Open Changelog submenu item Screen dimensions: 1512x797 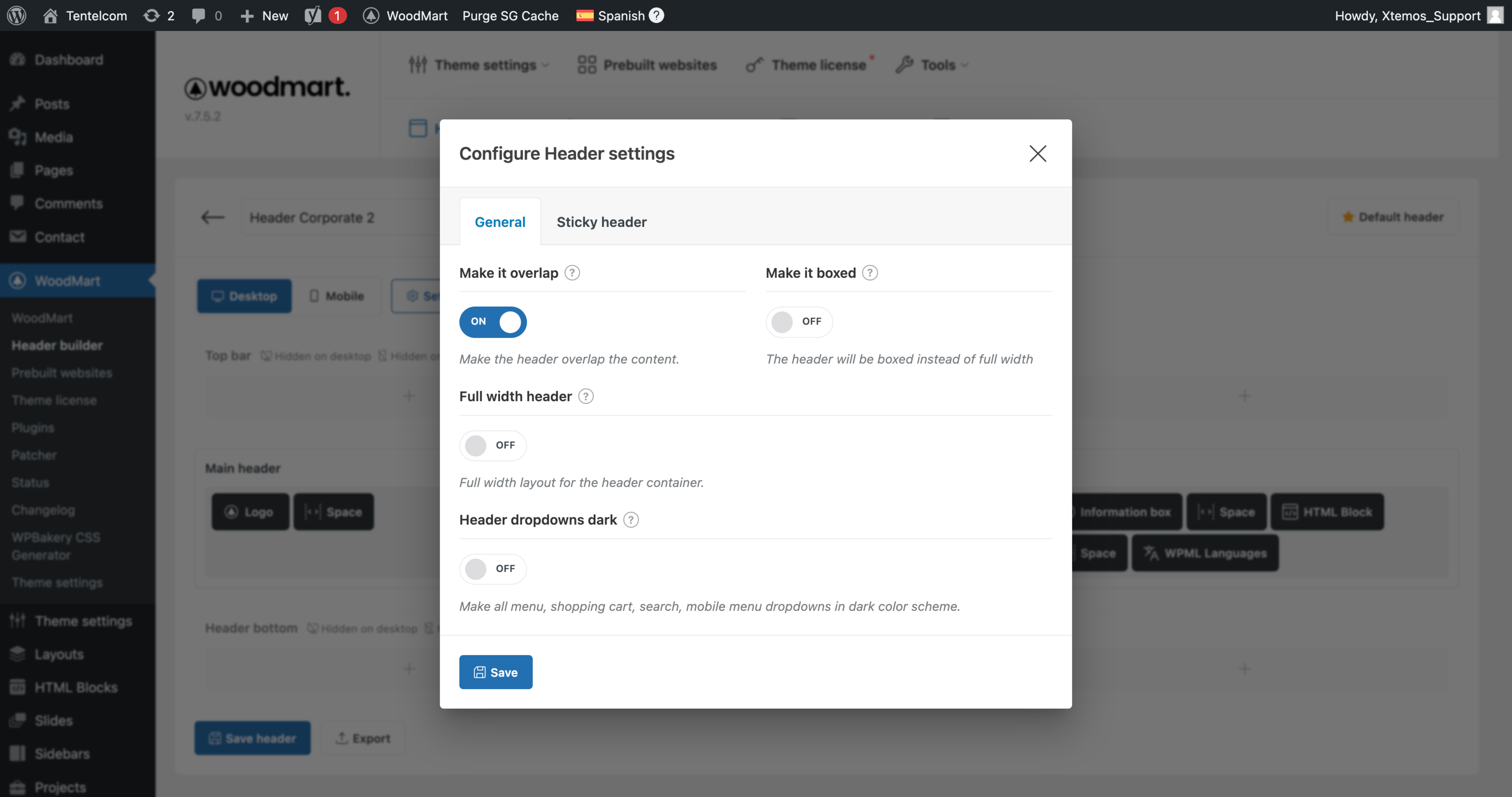pyautogui.click(x=43, y=510)
